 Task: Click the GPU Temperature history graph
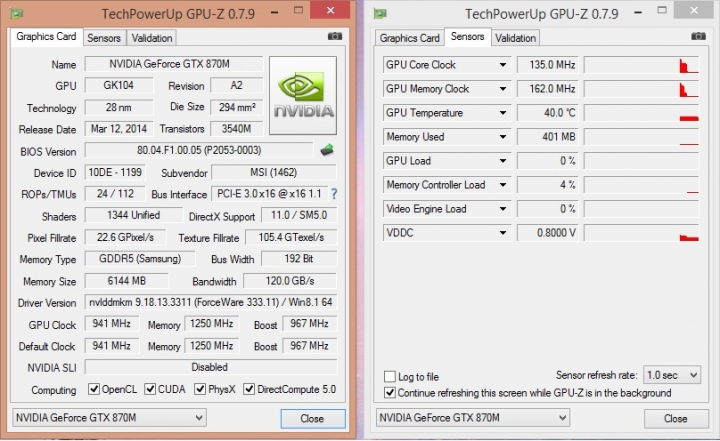(x=641, y=113)
